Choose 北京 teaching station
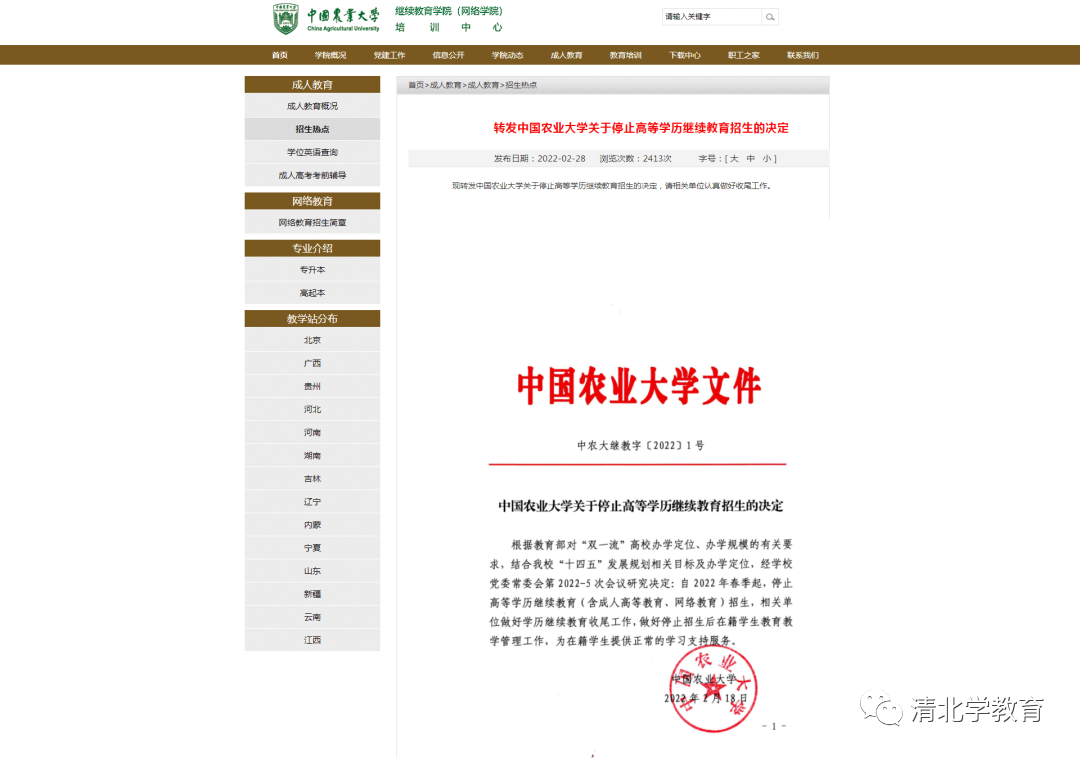This screenshot has width=1080, height=758. 312,340
